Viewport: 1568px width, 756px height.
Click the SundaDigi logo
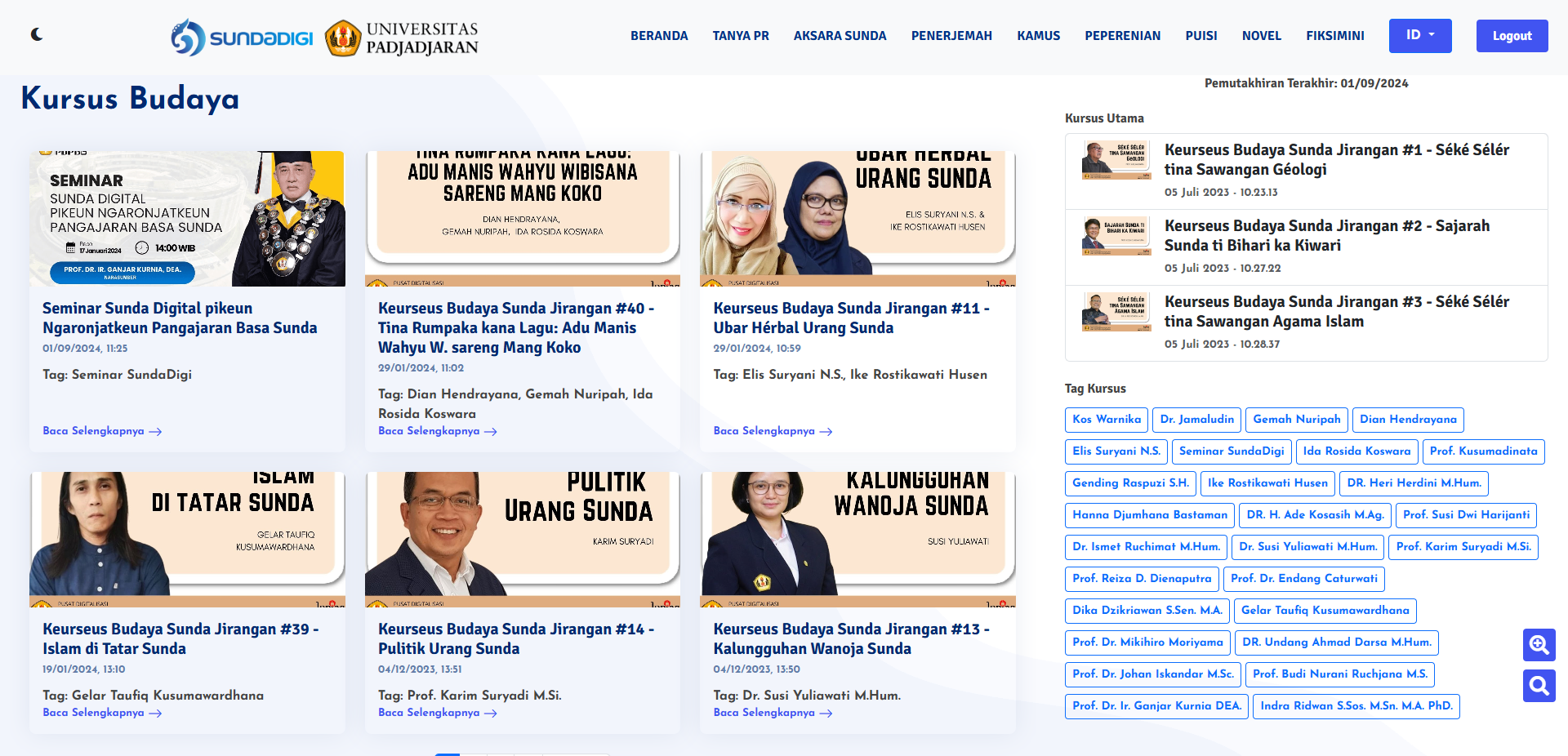(242, 38)
